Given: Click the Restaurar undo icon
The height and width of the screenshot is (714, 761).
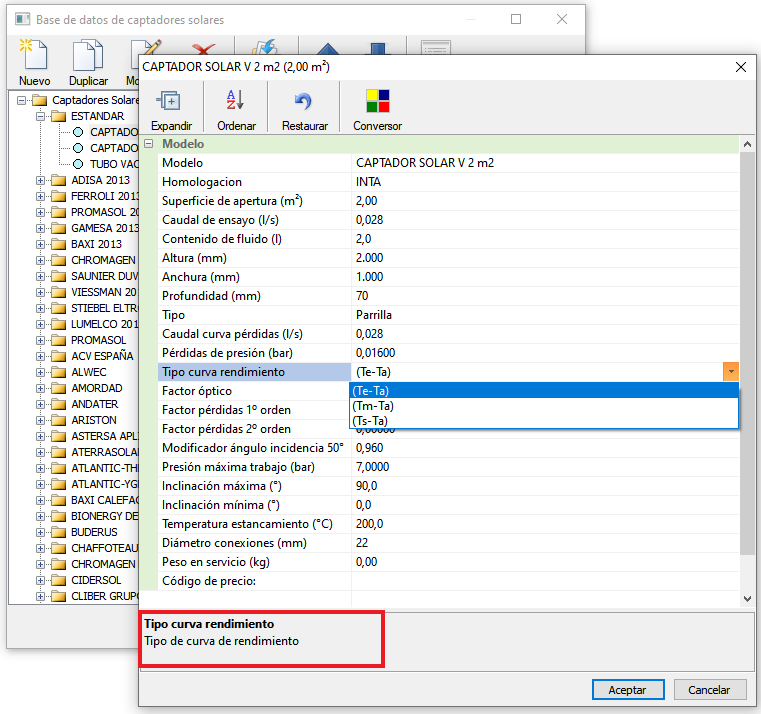Looking at the screenshot, I should click(x=303, y=101).
